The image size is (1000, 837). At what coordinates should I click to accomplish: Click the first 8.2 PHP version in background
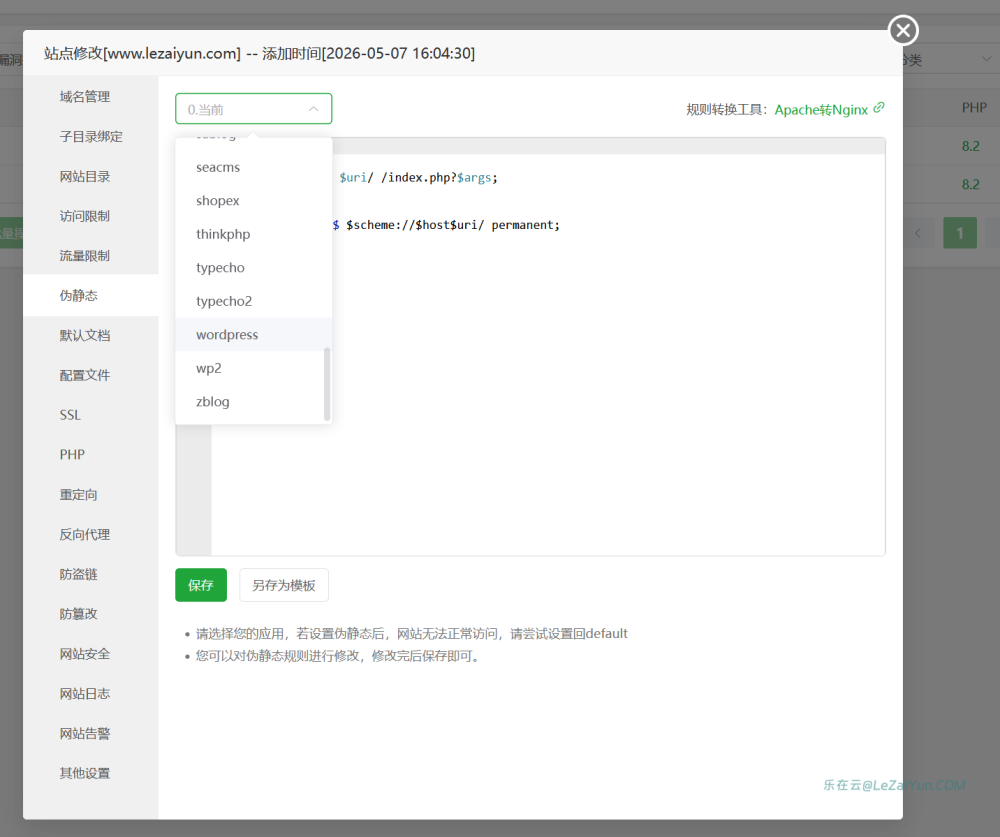pyautogui.click(x=971, y=146)
